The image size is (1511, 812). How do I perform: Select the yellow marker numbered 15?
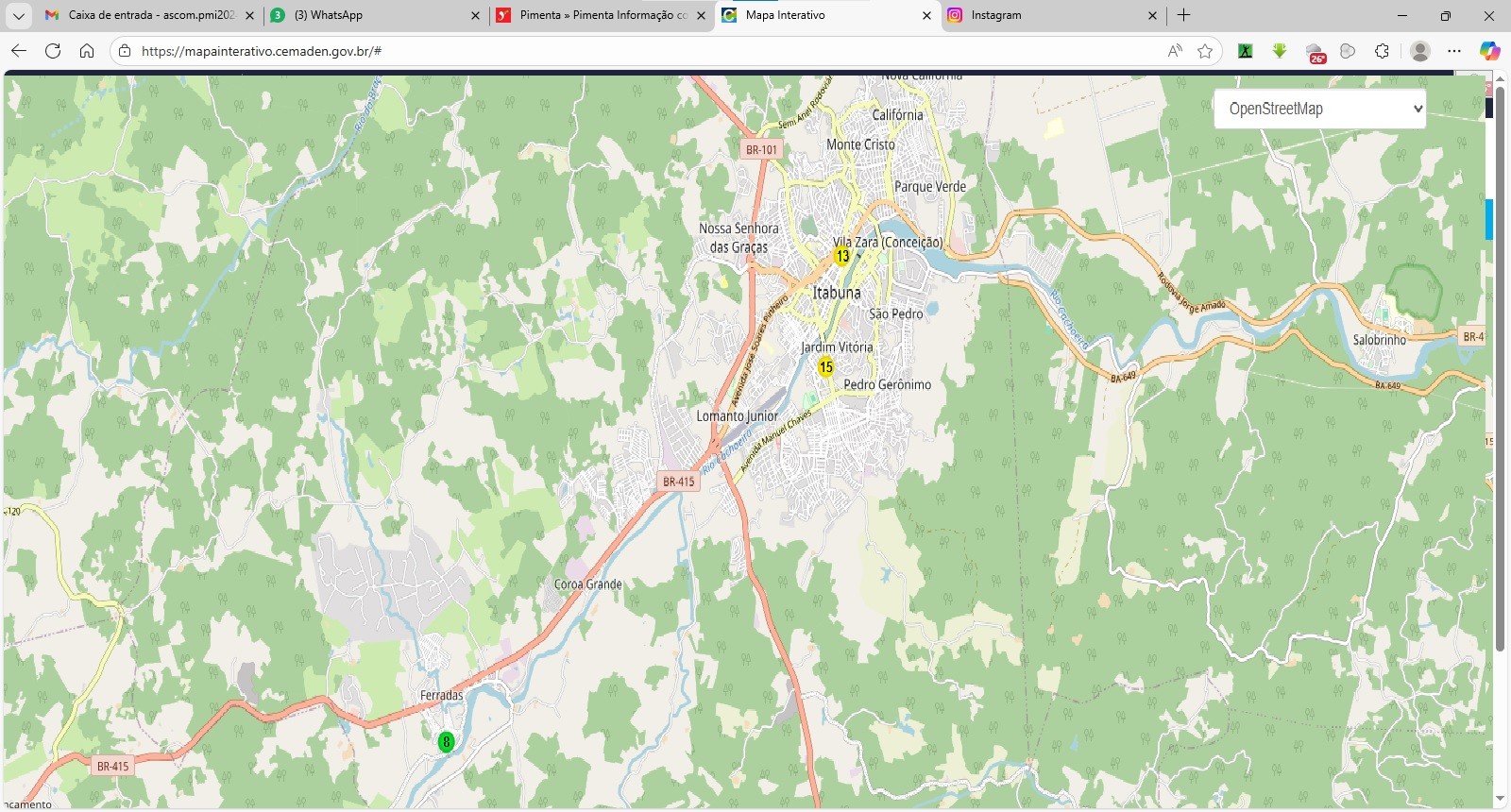point(826,367)
